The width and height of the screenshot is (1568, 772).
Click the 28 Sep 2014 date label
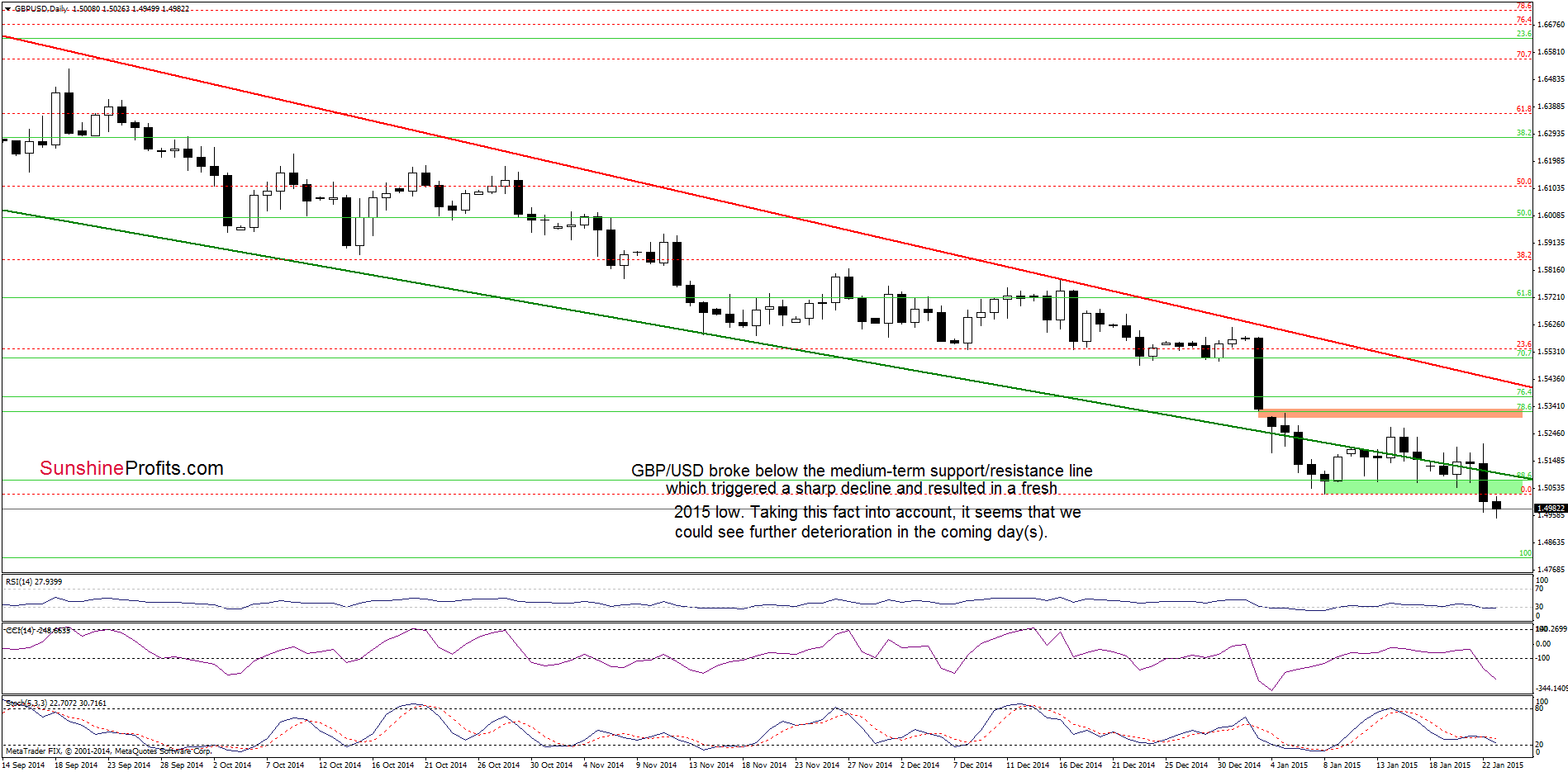(x=182, y=765)
